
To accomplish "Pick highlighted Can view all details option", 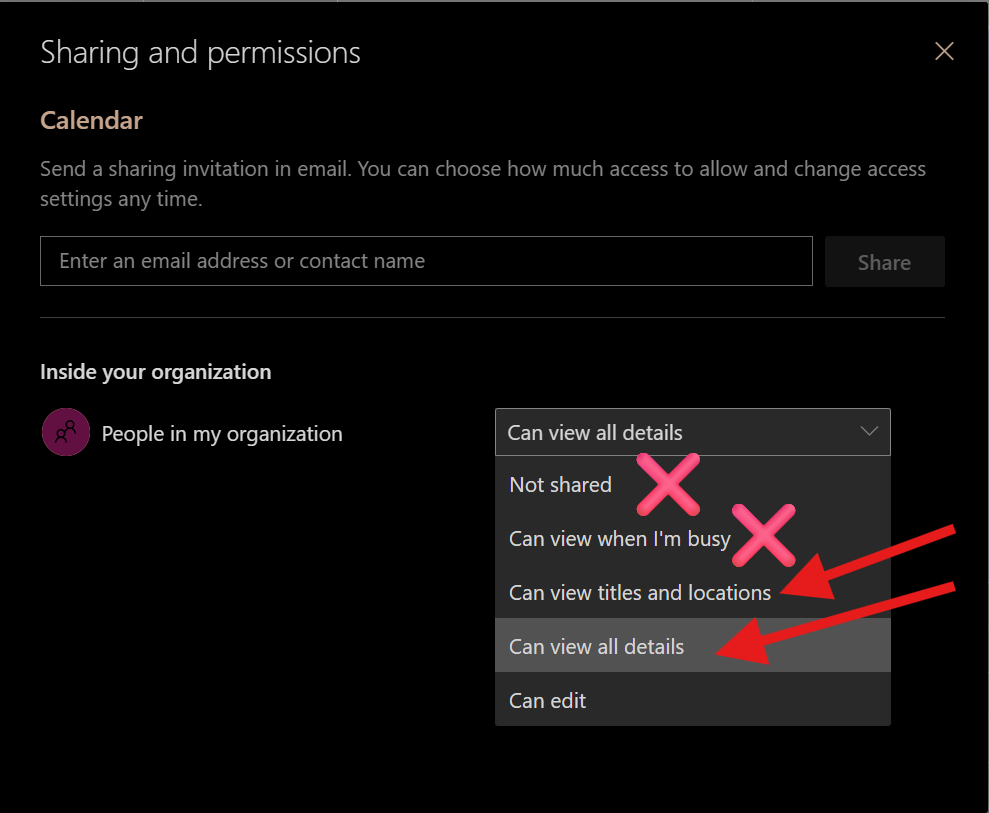I will (693, 646).
